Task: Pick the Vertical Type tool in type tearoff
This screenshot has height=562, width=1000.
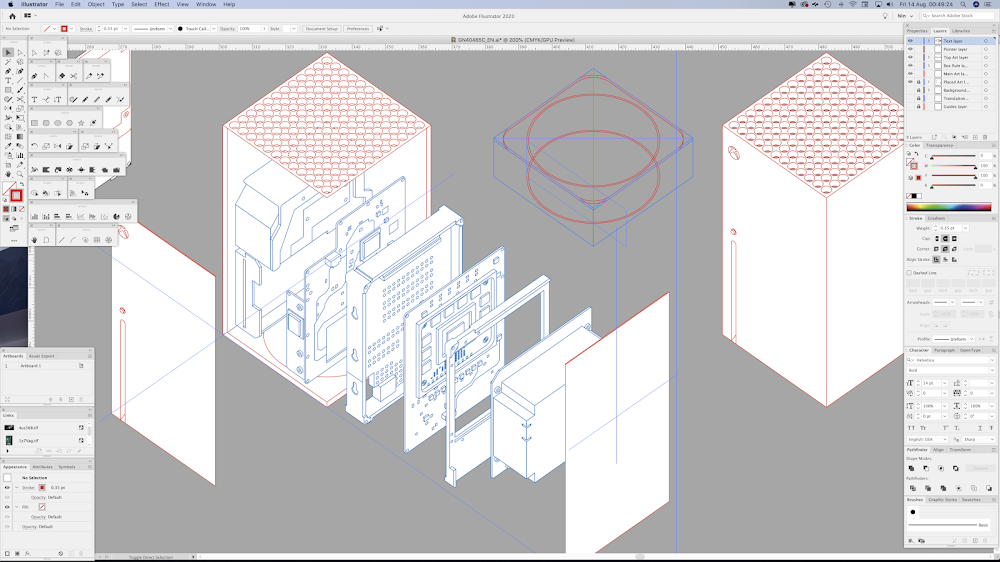Action: click(57, 100)
